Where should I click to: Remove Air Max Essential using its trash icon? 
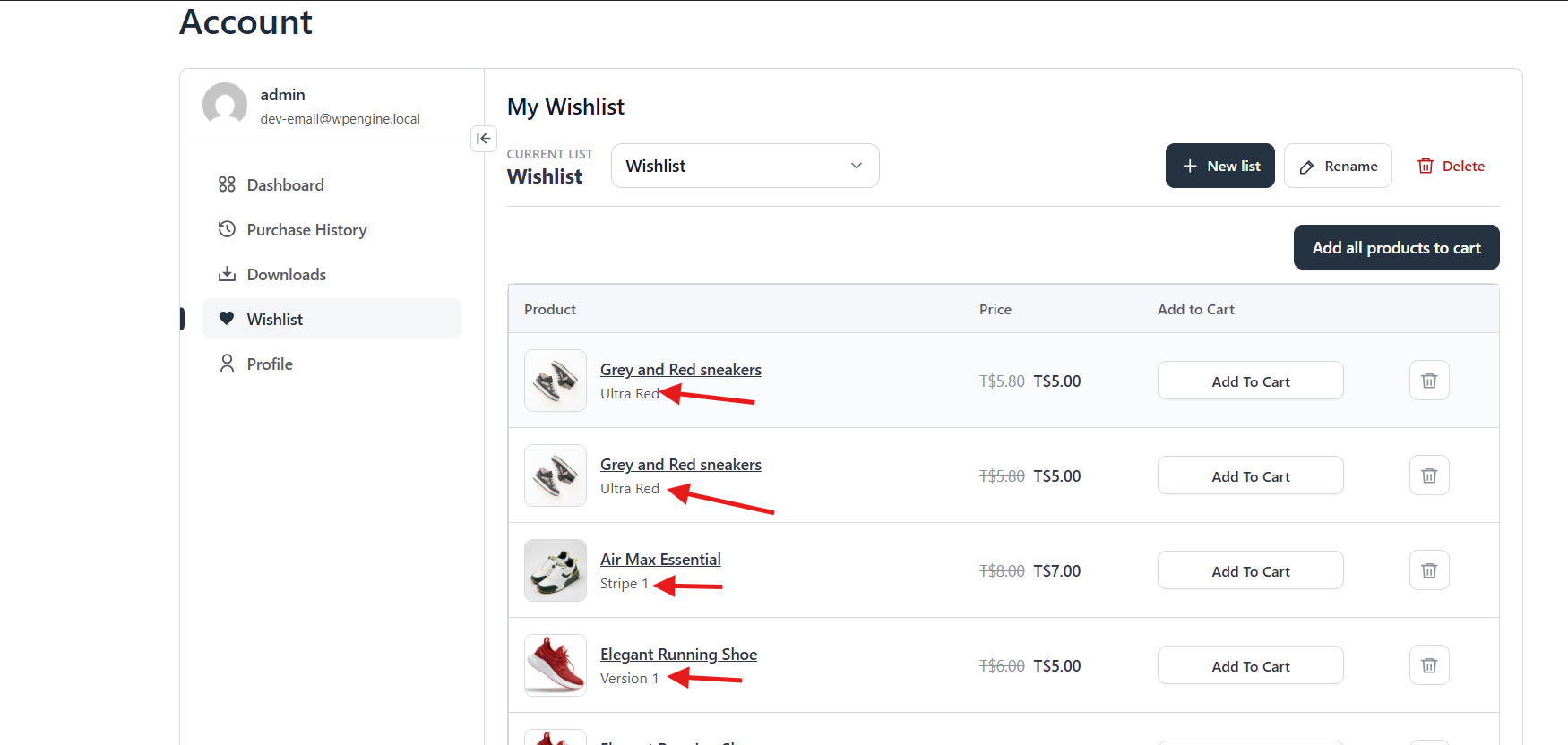tap(1429, 570)
